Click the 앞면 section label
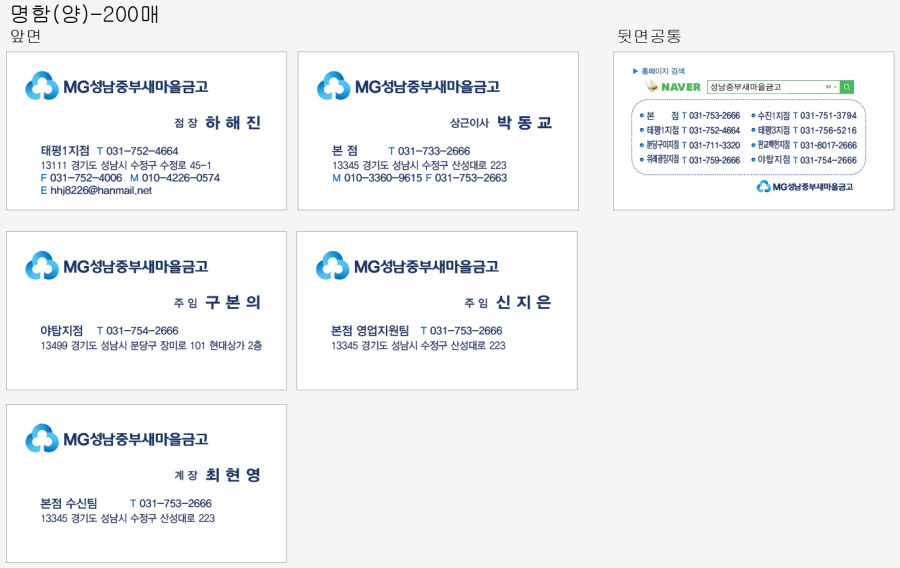 [26, 36]
